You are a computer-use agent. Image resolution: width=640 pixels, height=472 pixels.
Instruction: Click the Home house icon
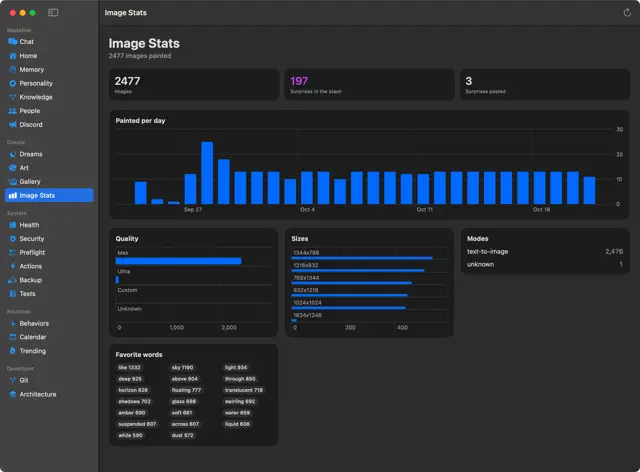13,56
